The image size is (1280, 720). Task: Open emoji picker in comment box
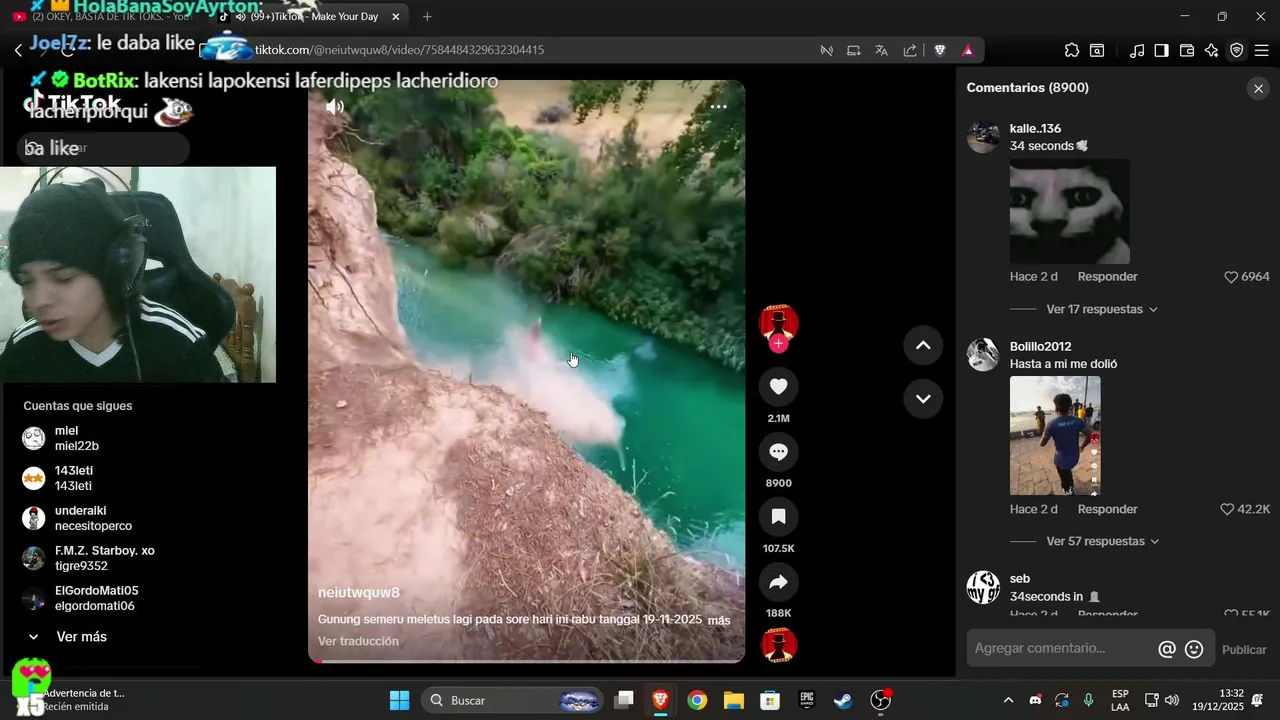(x=1194, y=649)
